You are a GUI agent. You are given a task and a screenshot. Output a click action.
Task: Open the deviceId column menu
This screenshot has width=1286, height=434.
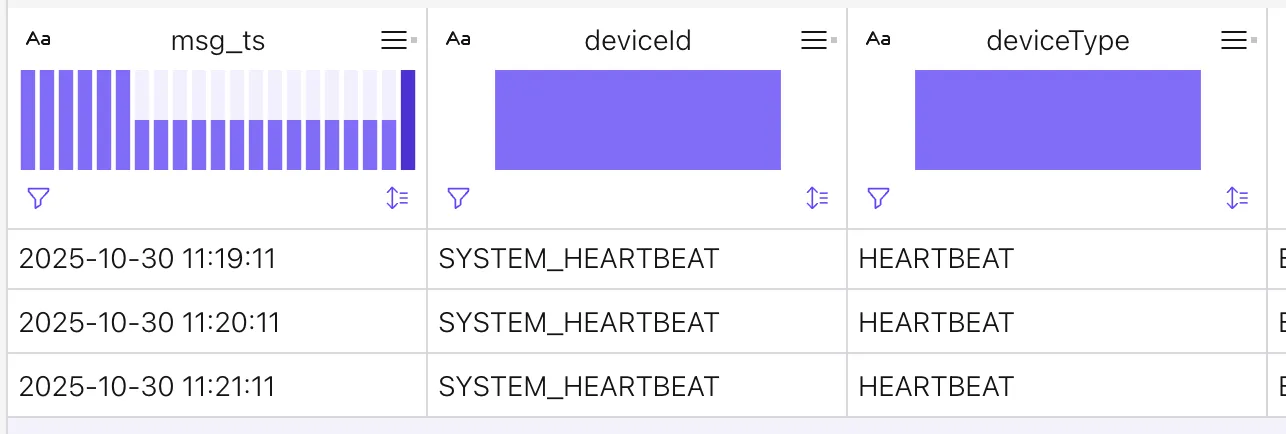[815, 40]
